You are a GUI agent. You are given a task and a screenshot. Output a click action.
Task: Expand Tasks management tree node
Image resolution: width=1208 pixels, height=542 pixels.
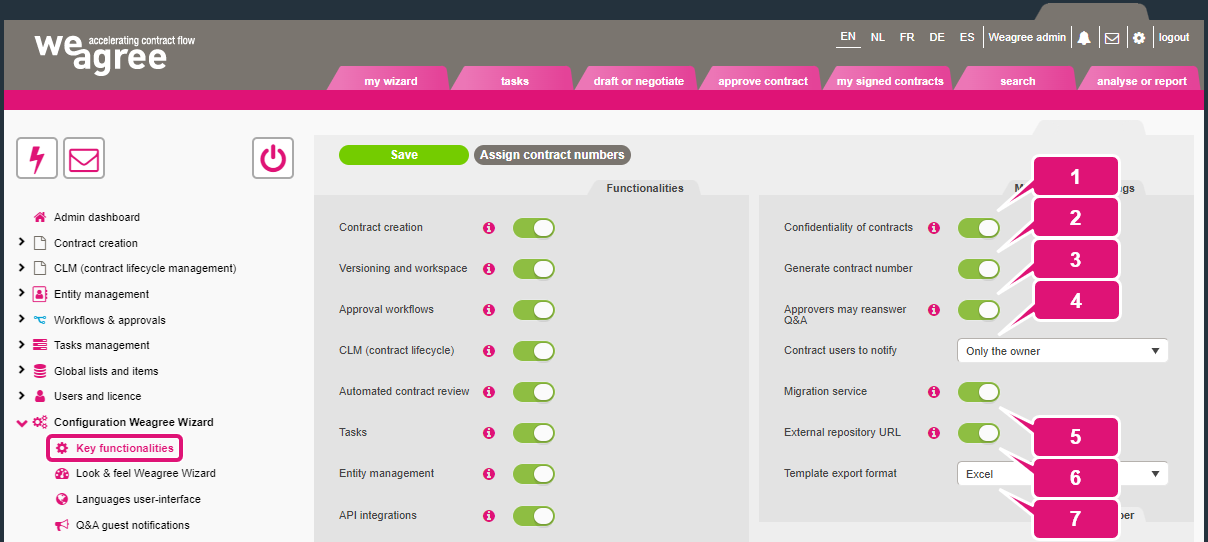(x=22, y=345)
